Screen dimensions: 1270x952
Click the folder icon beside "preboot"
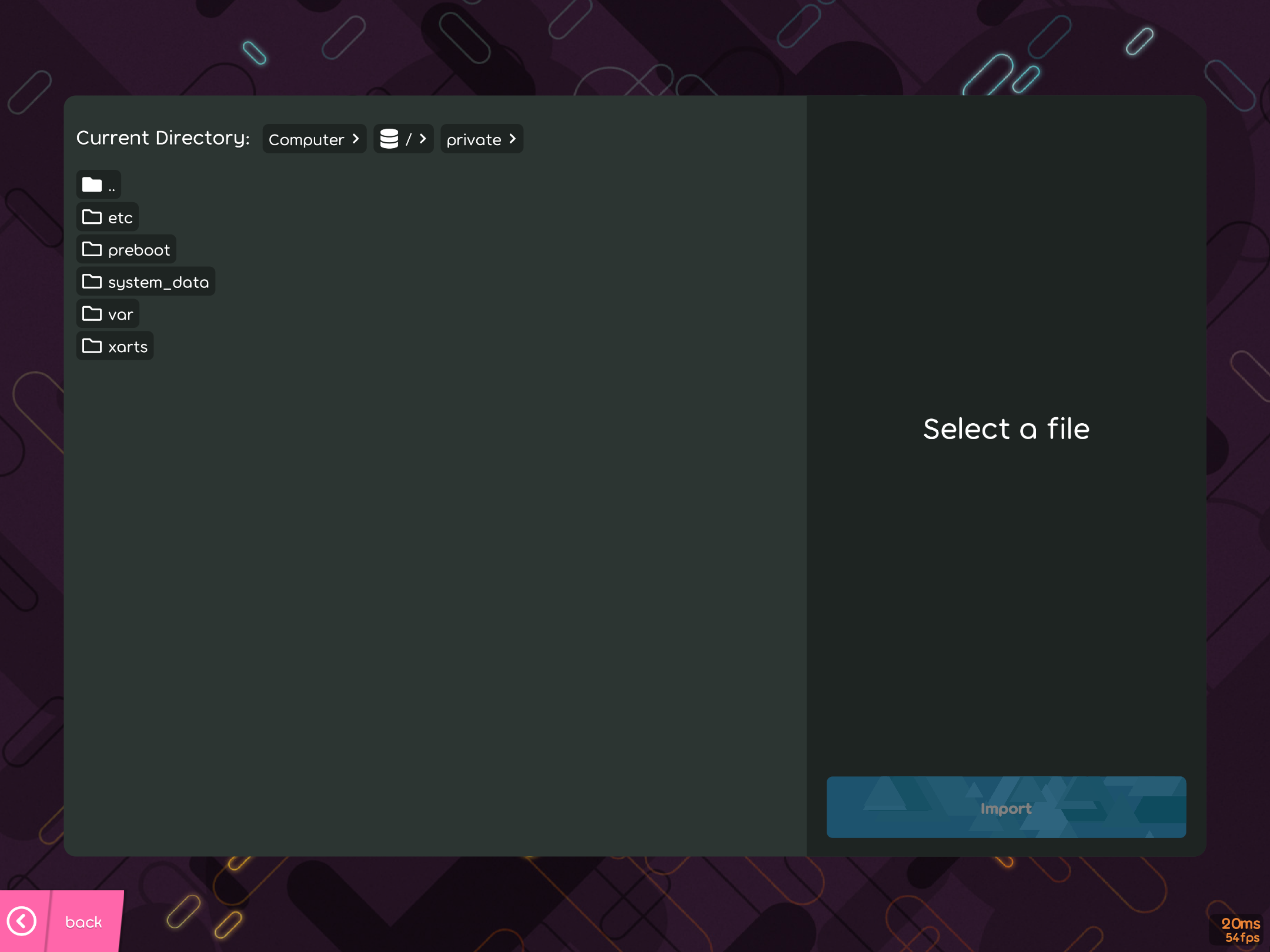click(92, 249)
